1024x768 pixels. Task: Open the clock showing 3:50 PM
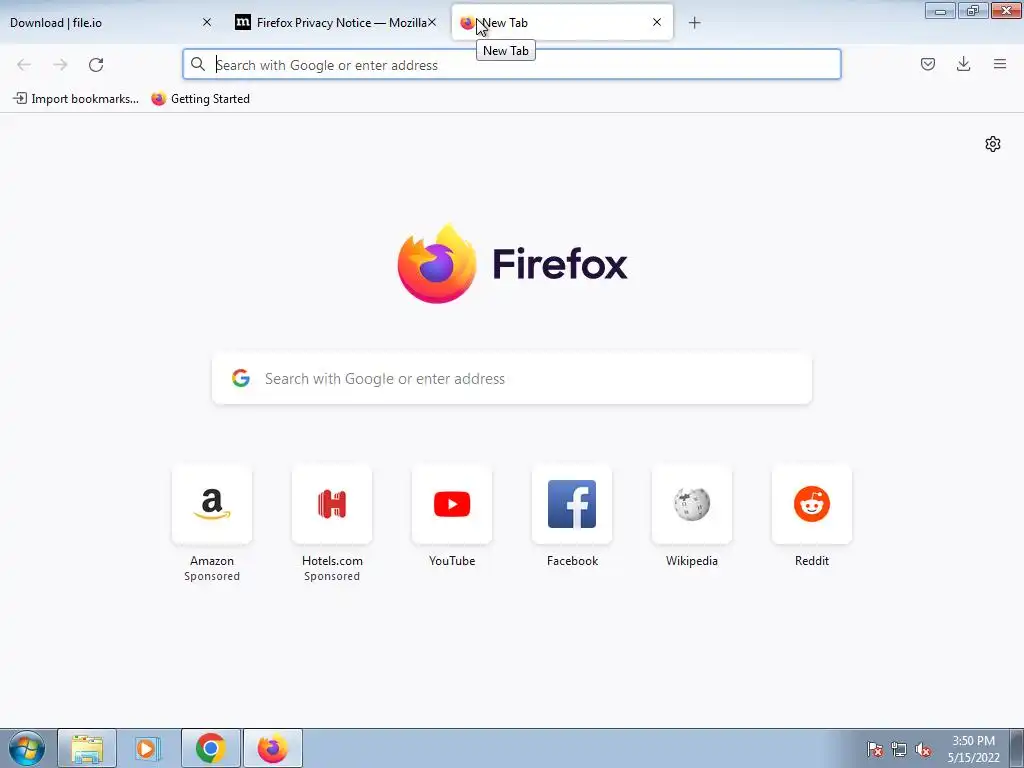point(973,749)
